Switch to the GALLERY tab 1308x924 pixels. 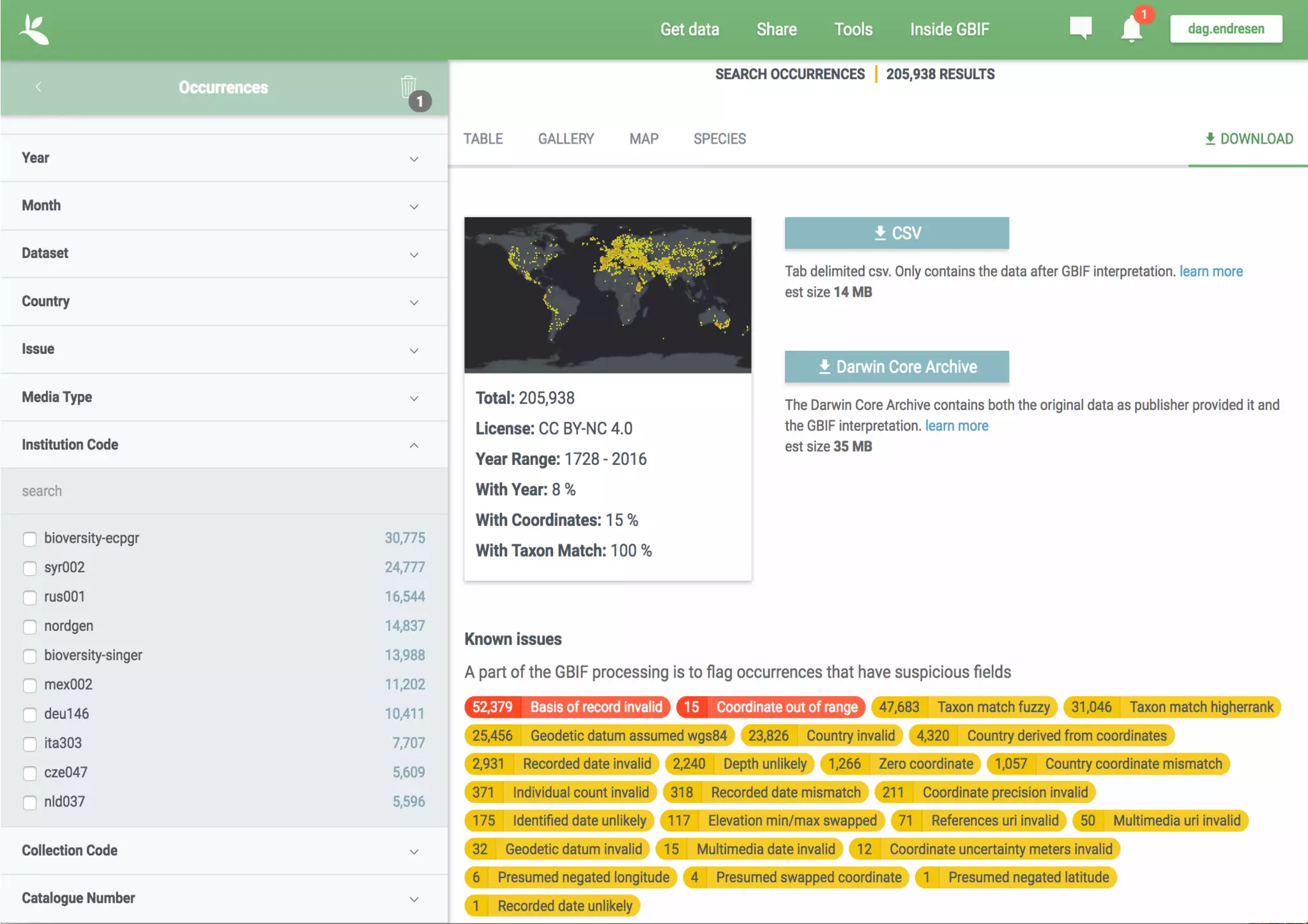pos(566,139)
